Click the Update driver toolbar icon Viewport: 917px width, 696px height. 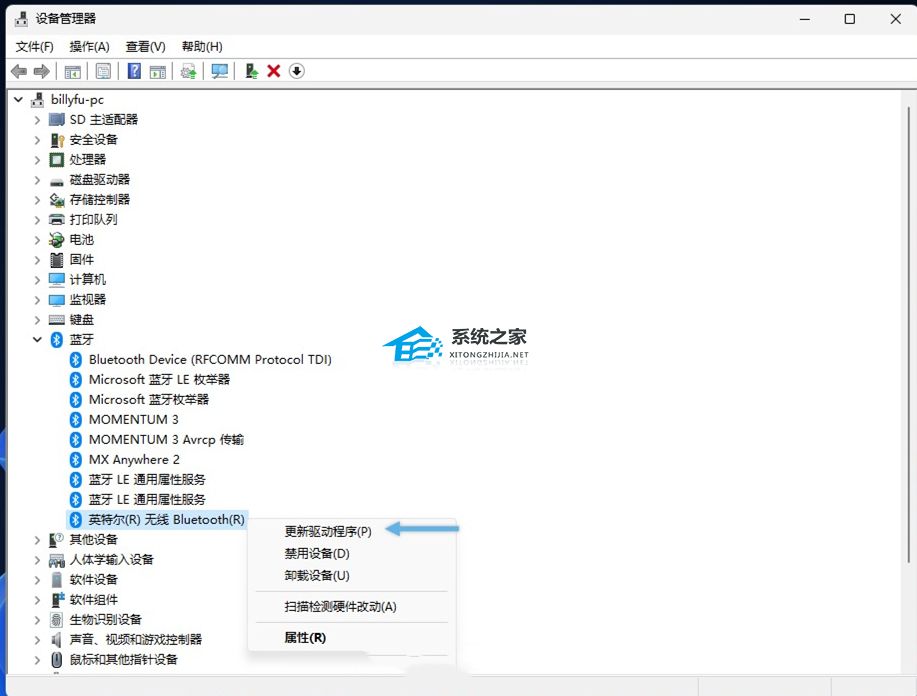pos(188,71)
